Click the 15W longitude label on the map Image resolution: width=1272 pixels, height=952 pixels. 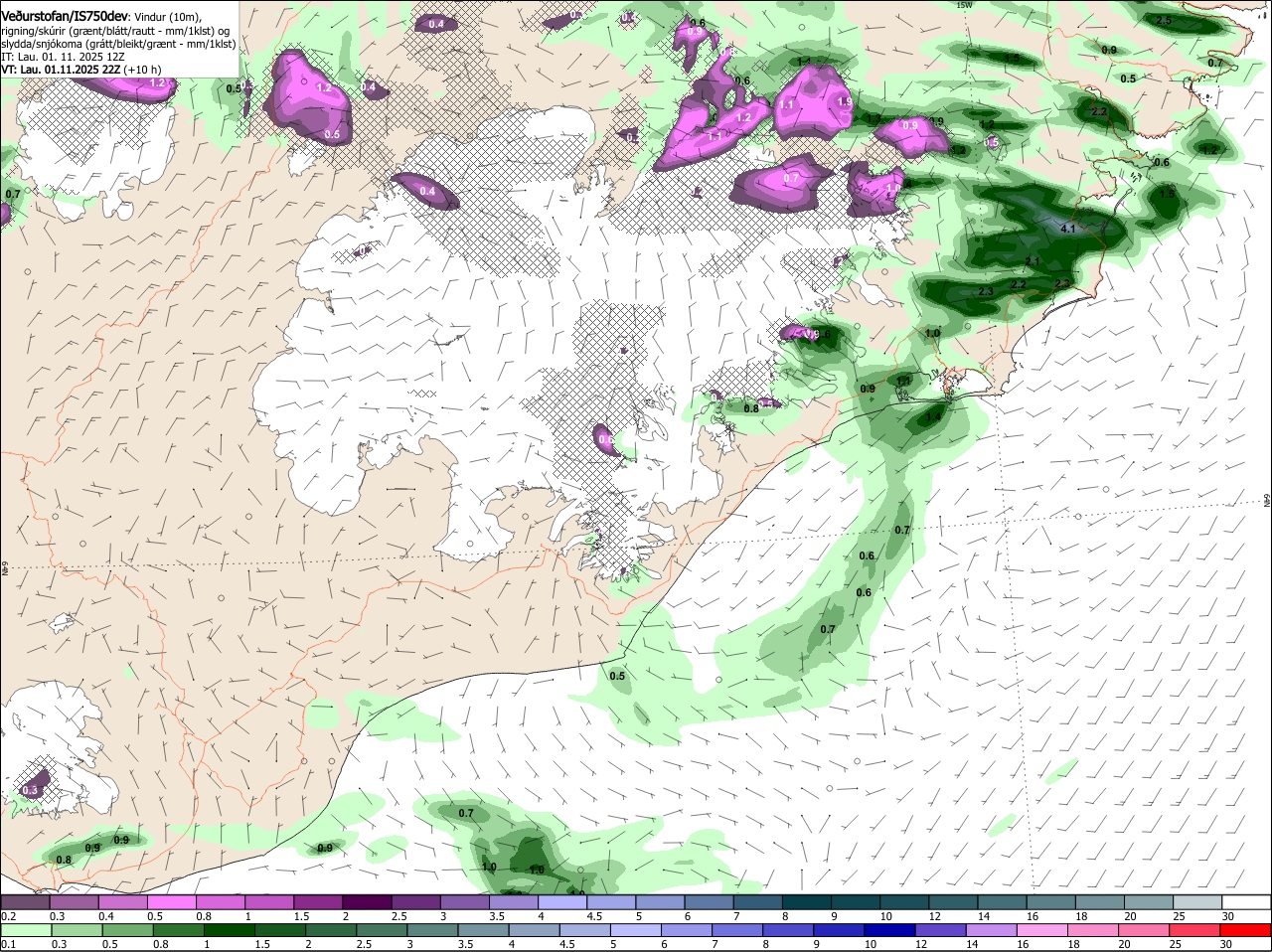[963, 5]
